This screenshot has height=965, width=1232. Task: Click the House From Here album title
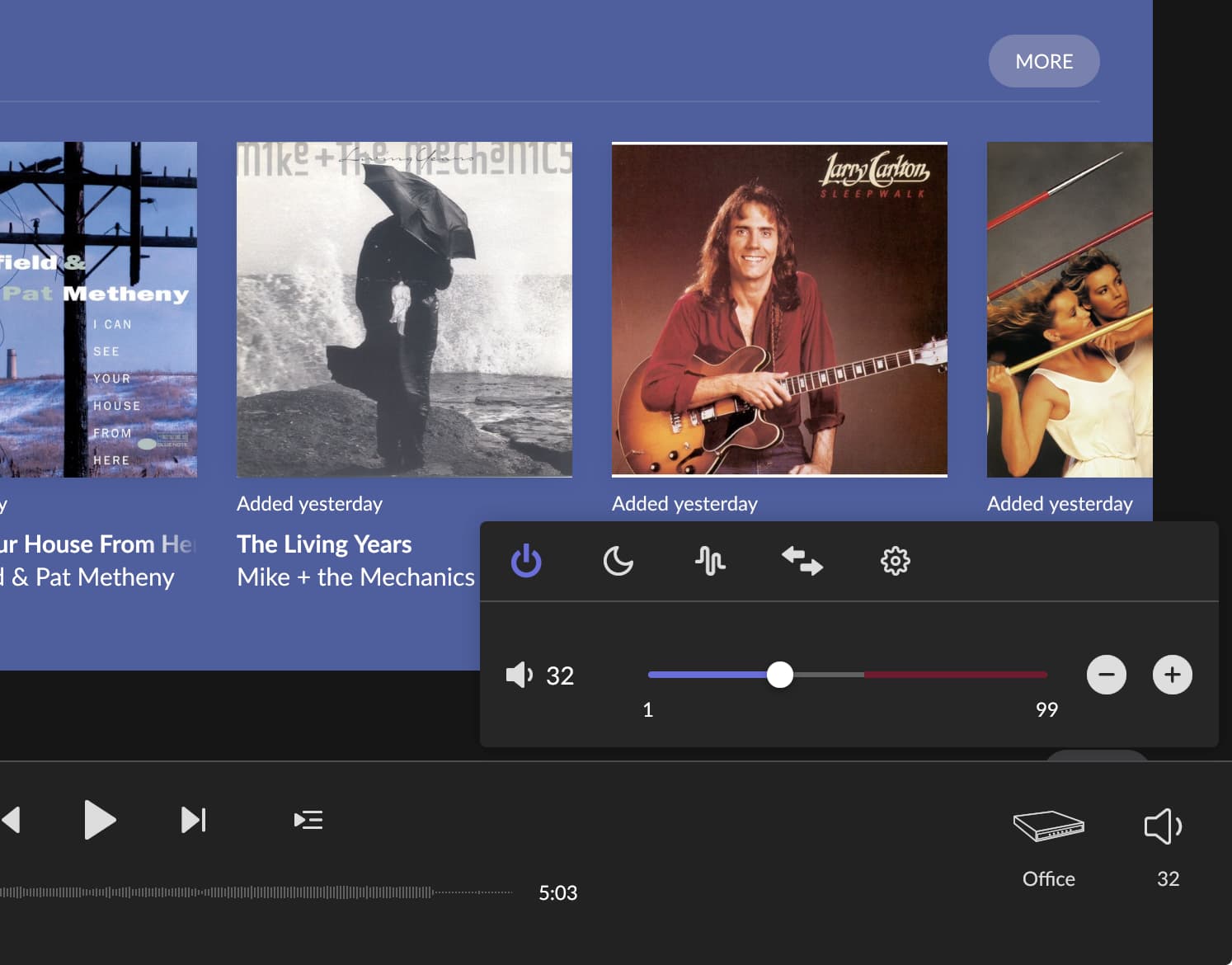(97, 544)
